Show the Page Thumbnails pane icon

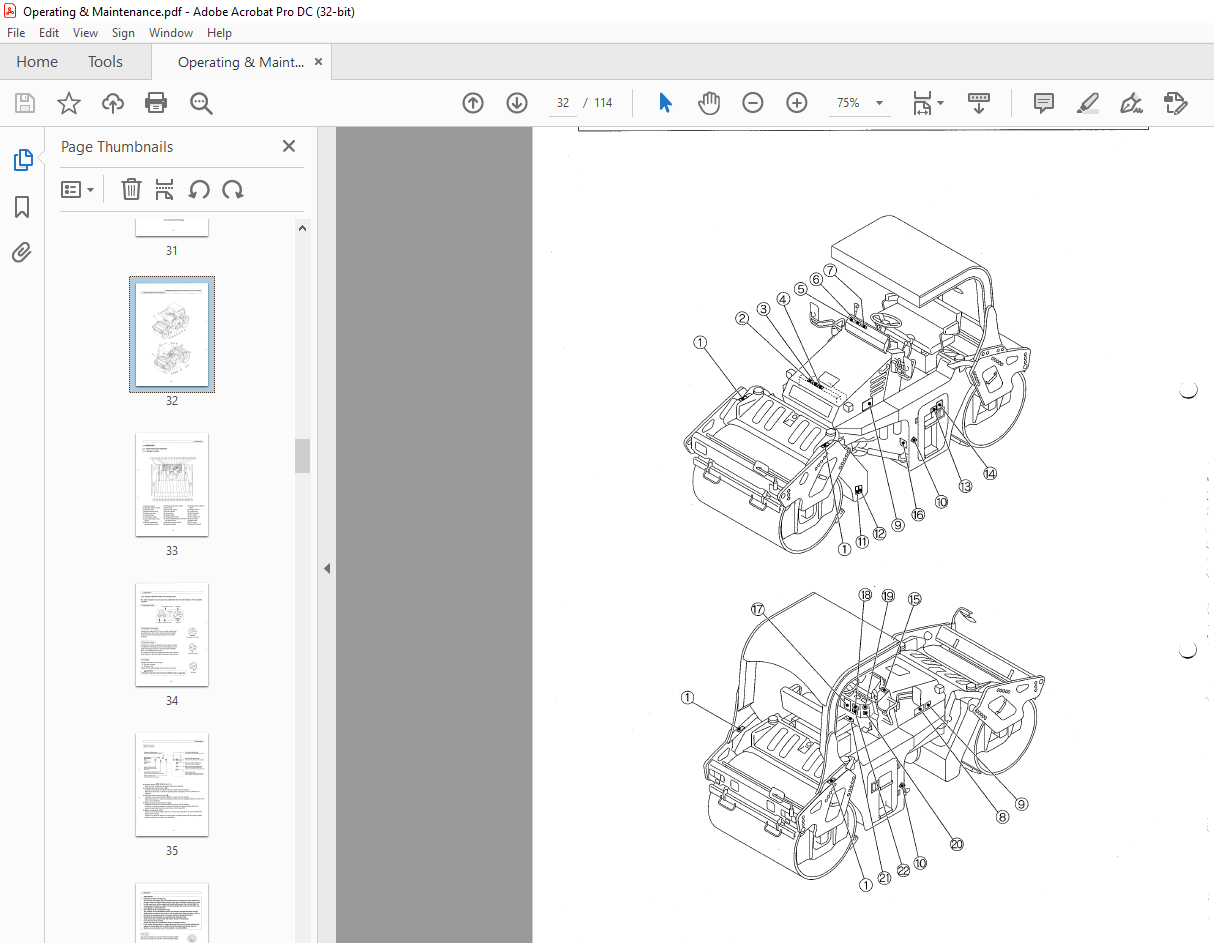point(22,160)
